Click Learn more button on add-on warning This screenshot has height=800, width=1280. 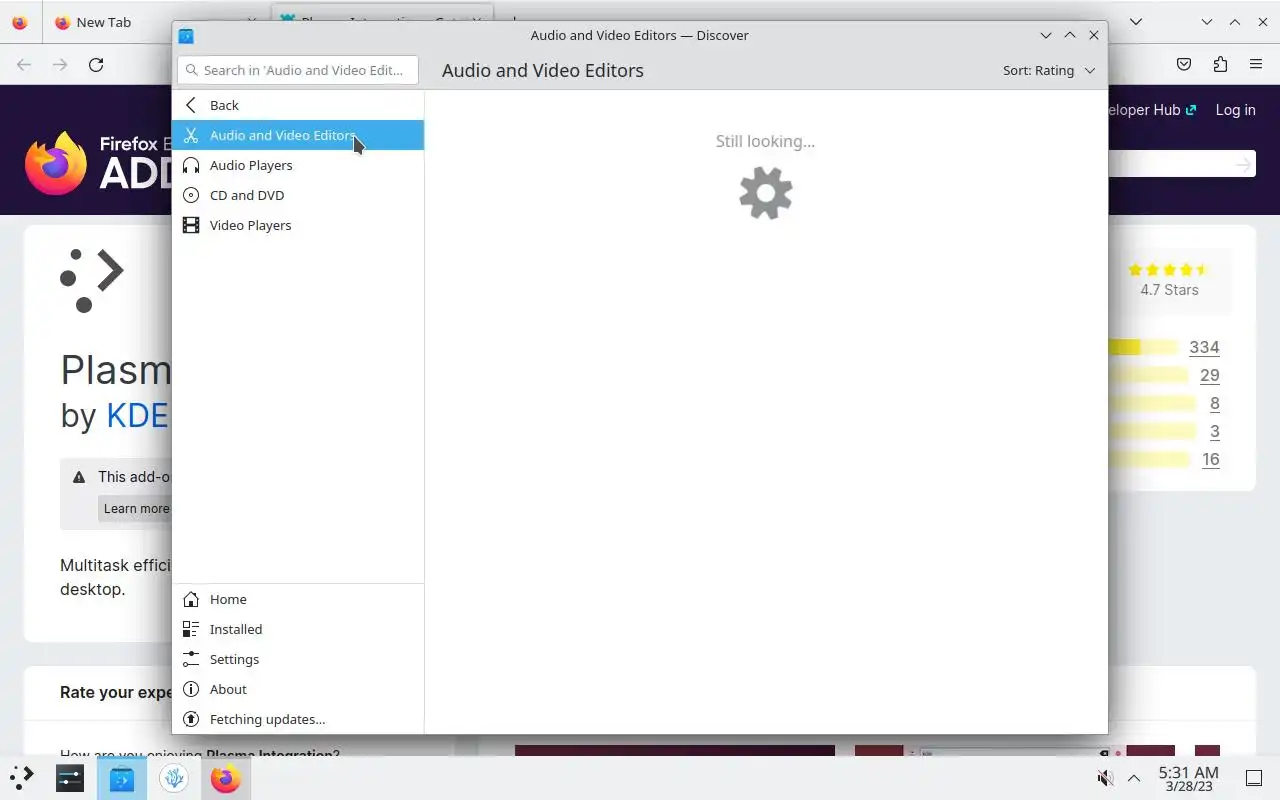tap(136, 508)
